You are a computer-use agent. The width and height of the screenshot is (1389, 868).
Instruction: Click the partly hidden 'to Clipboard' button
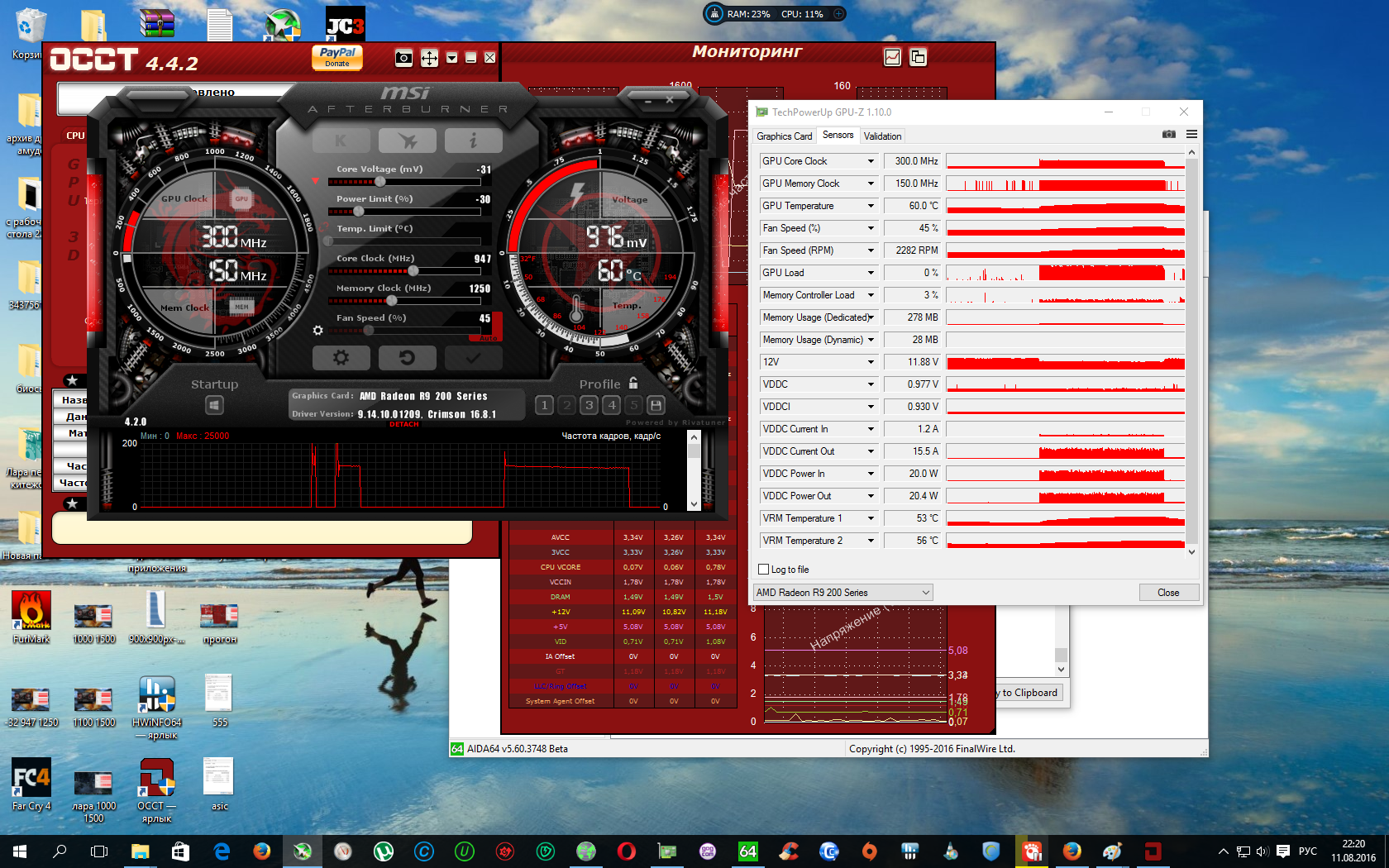(x=1029, y=693)
